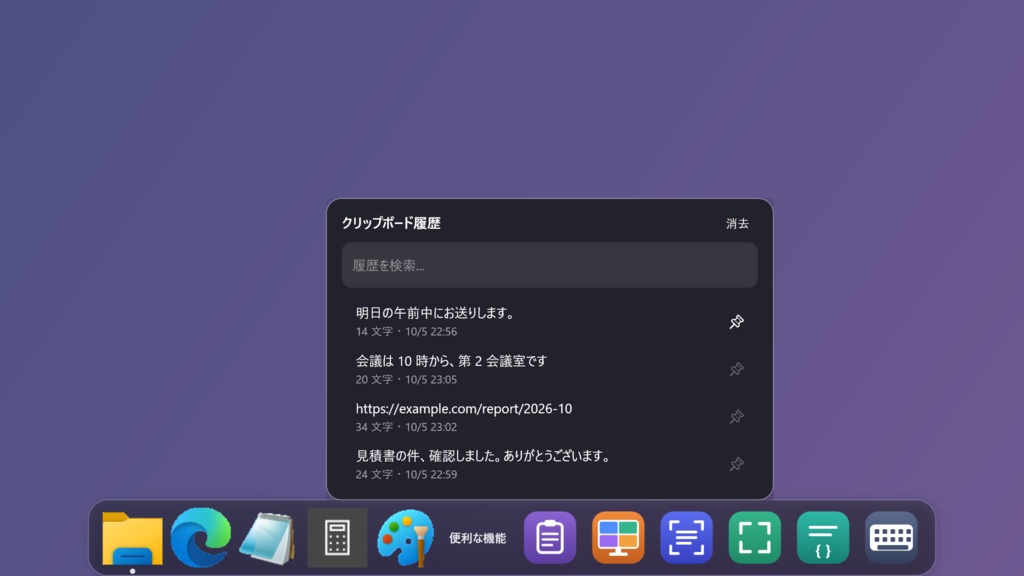Image resolution: width=1024 pixels, height=576 pixels.
Task: Open the blue text extractor tool
Action: point(686,537)
